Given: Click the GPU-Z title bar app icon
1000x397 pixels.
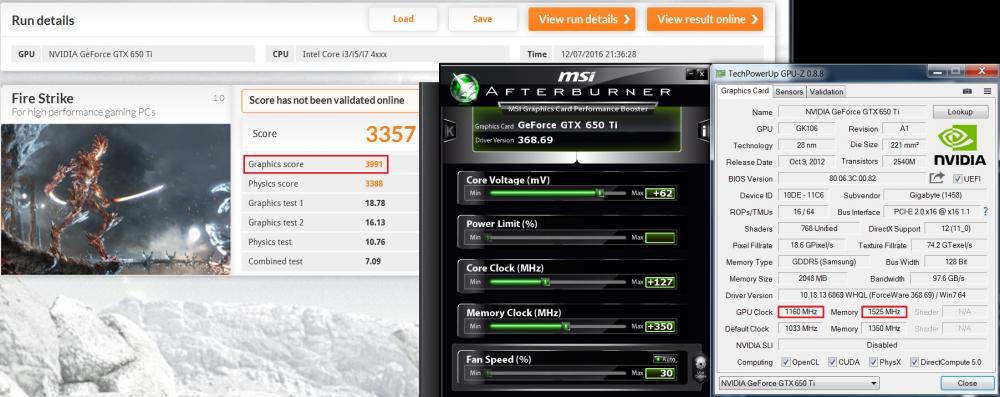Looking at the screenshot, I should (x=721, y=73).
